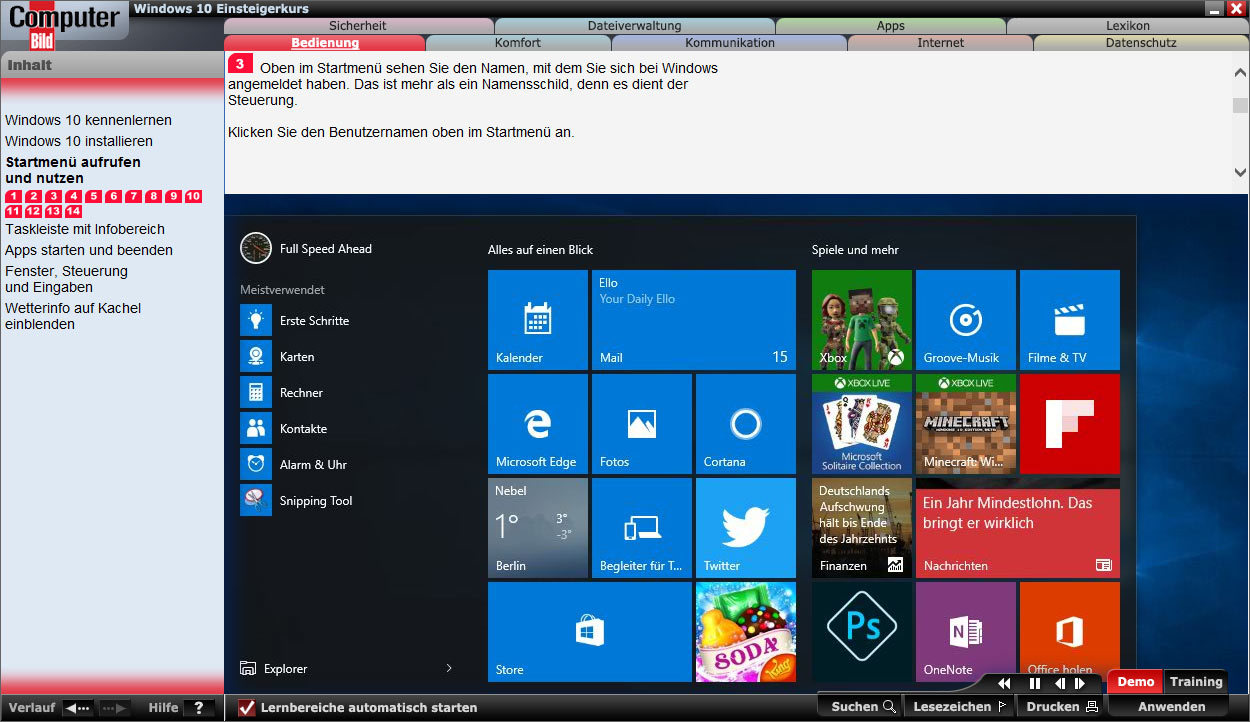Open Windows 10 kennenlernen chapter
Image resolution: width=1250 pixels, height=722 pixels.
88,120
